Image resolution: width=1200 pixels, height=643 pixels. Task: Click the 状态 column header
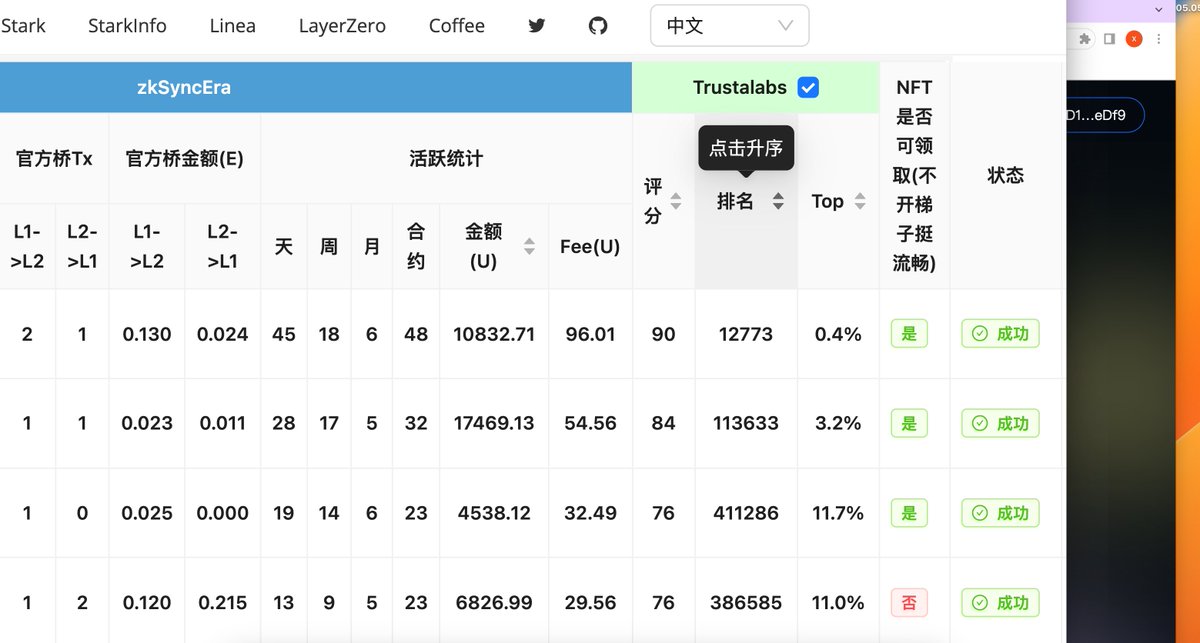tap(1005, 175)
